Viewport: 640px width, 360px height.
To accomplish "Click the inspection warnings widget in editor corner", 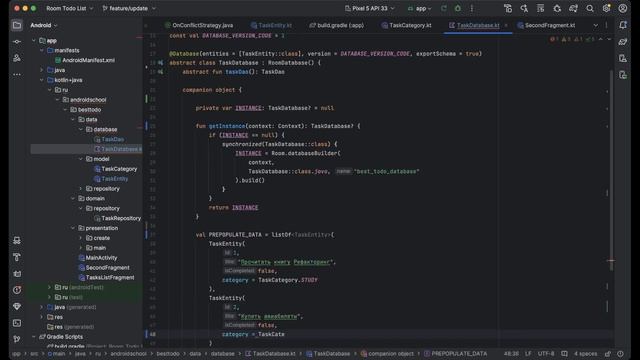I will pos(572,40).
